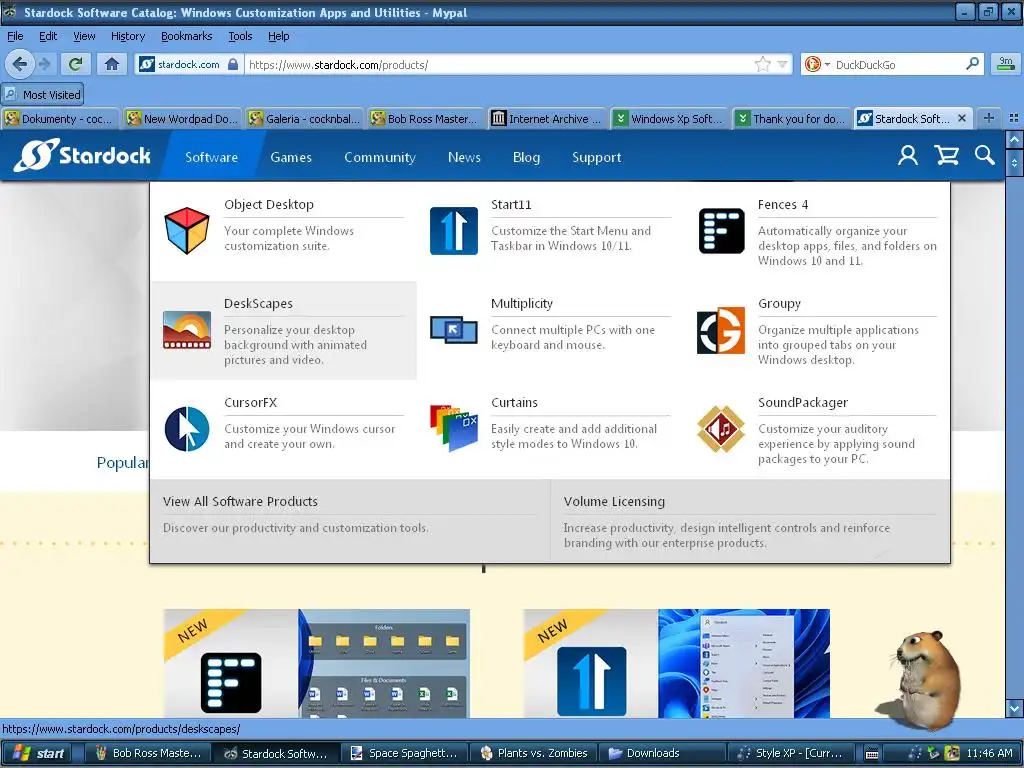Open the user account icon
Screen dimensions: 1024x768
pyautogui.click(x=908, y=155)
